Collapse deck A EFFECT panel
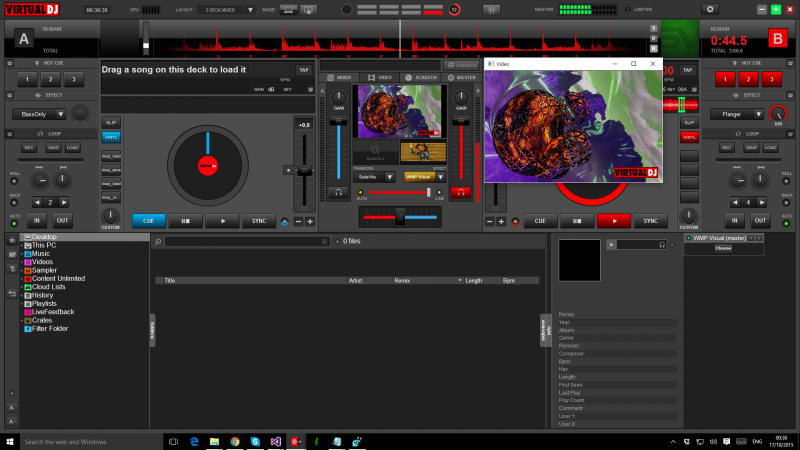 [x=10, y=95]
